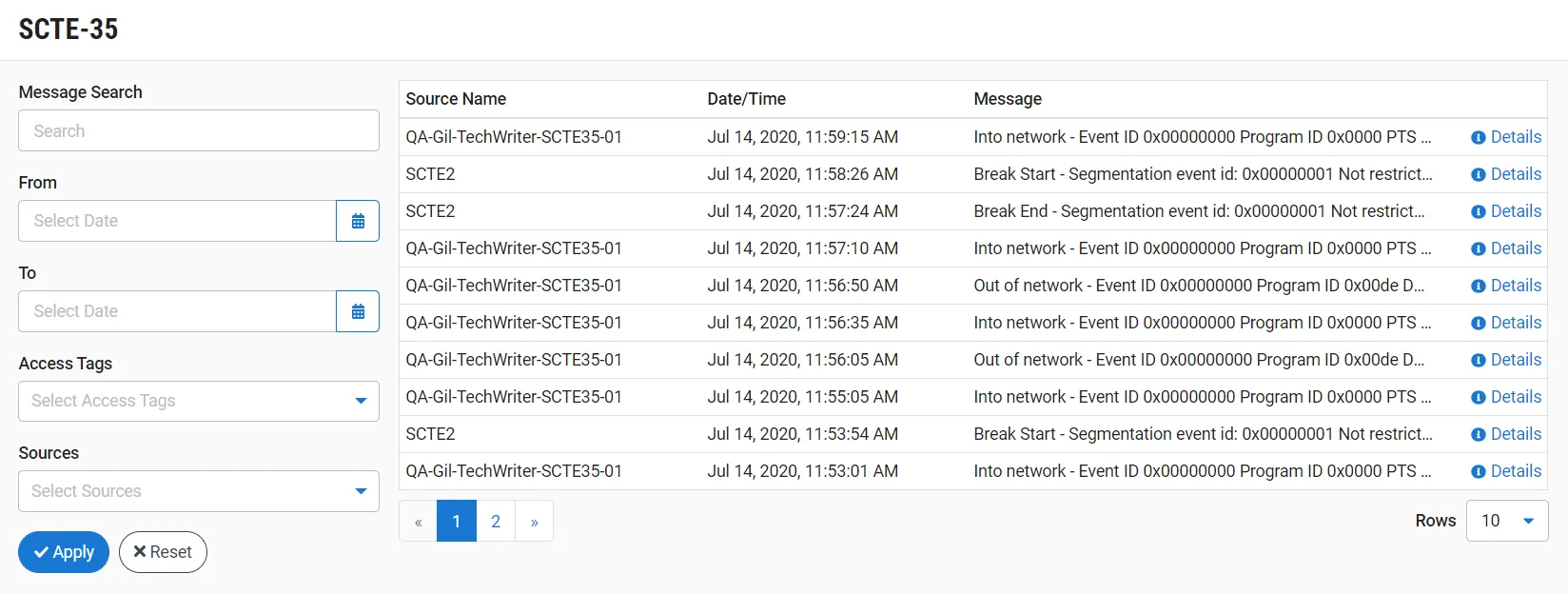1568x594 pixels.
Task: Open the Rows per page dropdown
Action: [x=1507, y=521]
